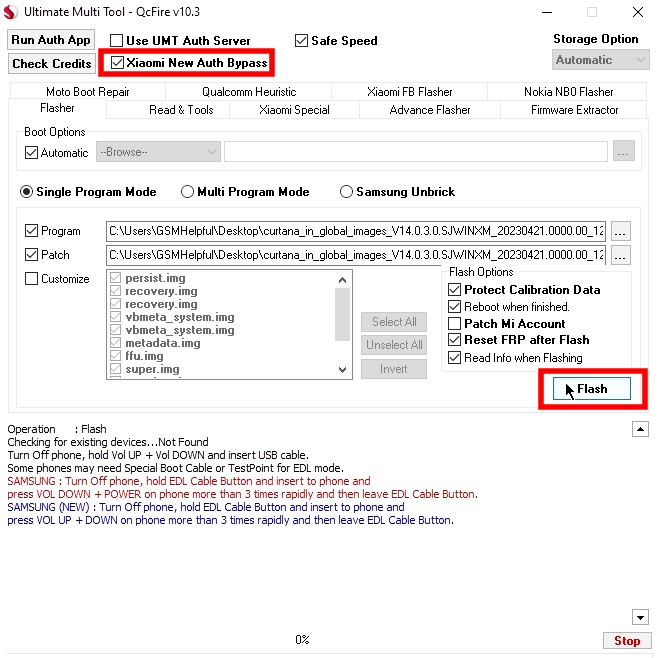Open Xiaomi FB Flasher tab
Image resolution: width=661 pixels, height=658 pixels.
409,92
